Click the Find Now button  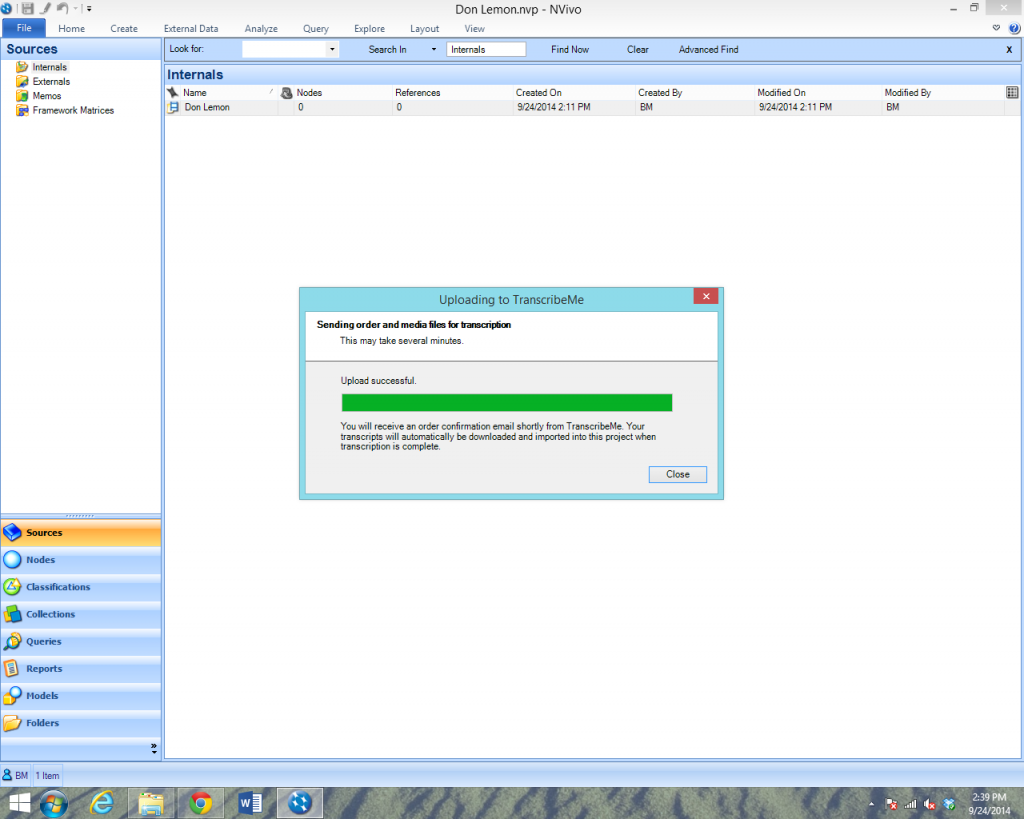point(569,50)
